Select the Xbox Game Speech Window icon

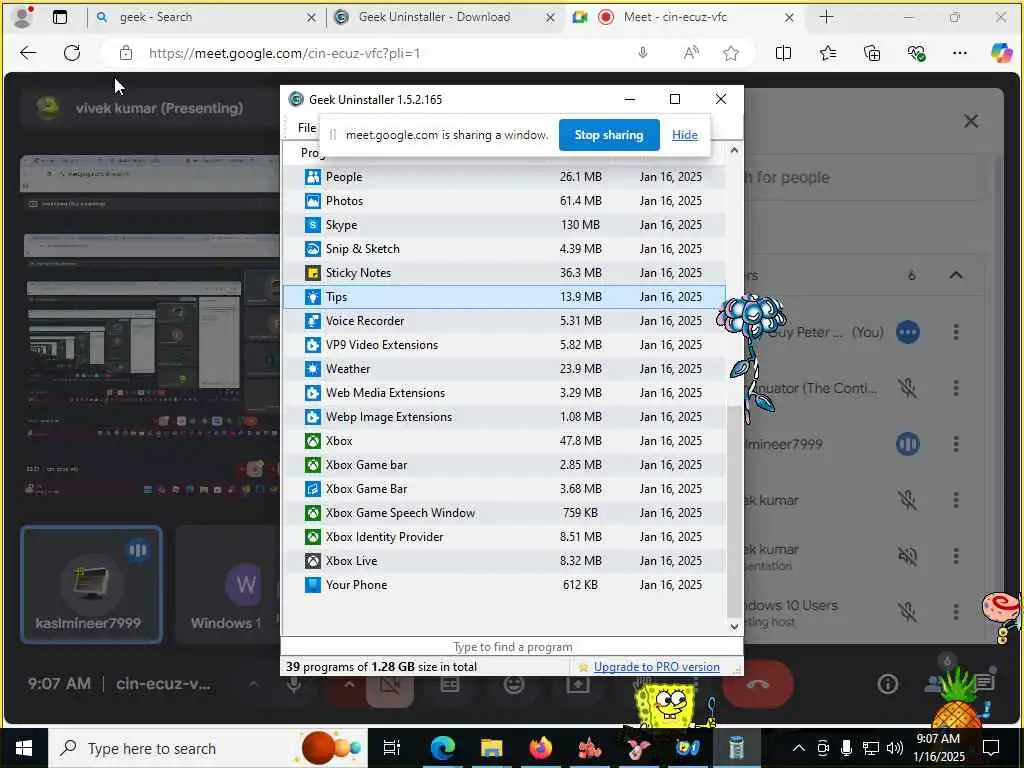pyautogui.click(x=313, y=513)
